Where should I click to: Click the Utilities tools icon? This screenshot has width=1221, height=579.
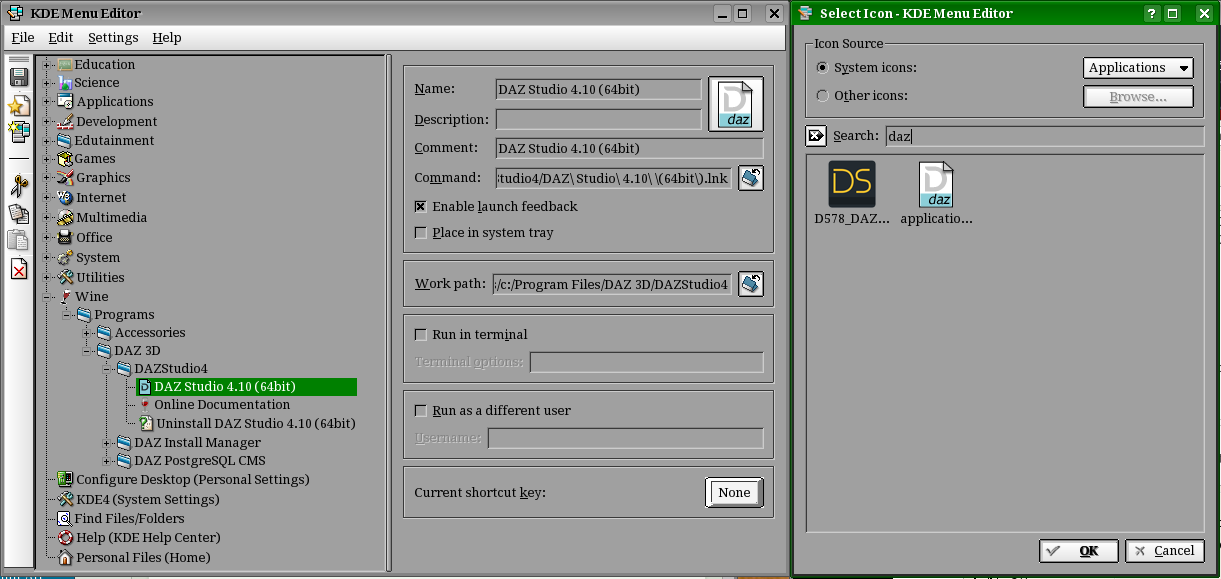coord(65,277)
